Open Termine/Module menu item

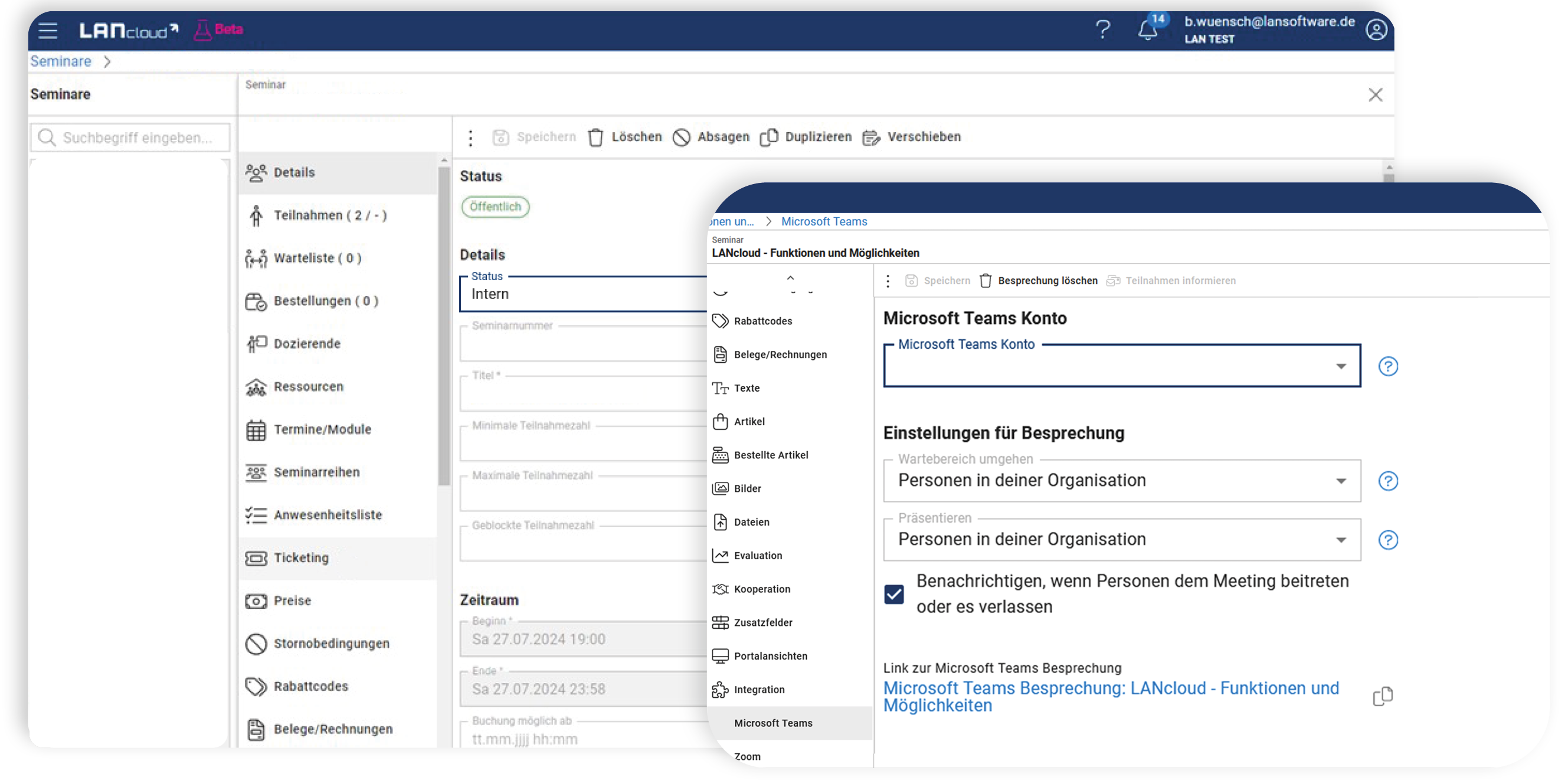point(338,429)
